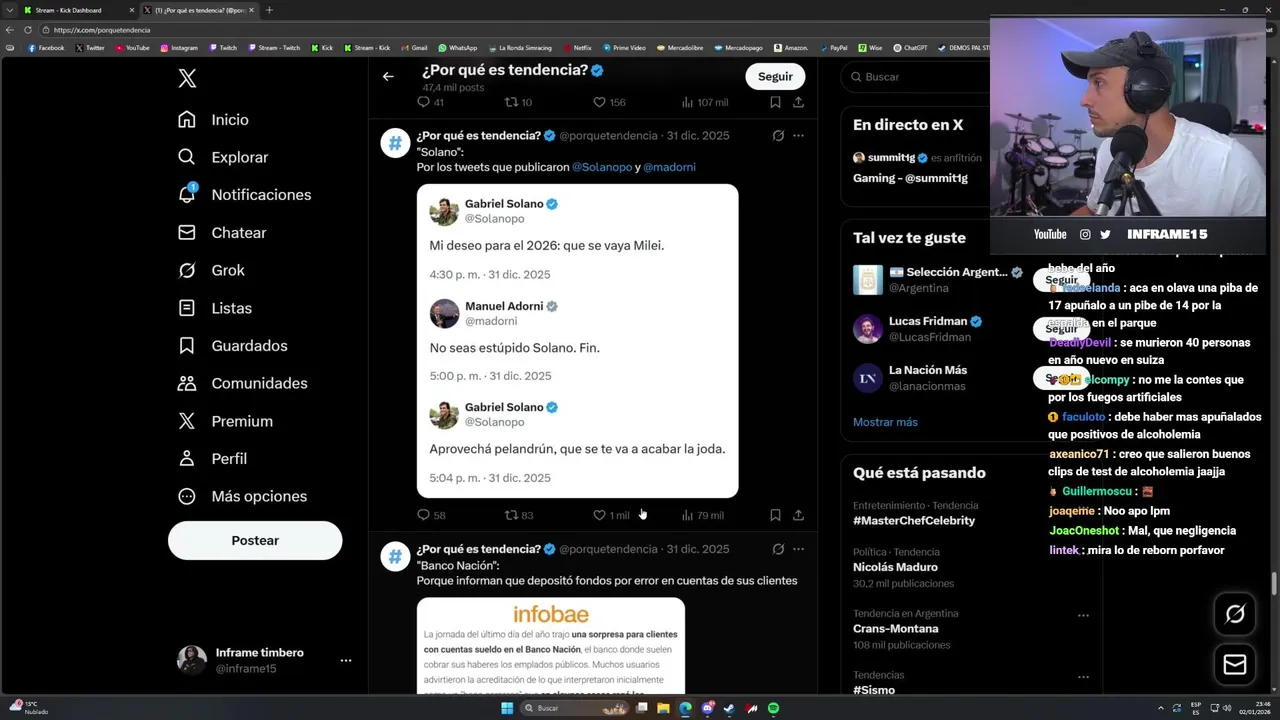1280x720 pixels.
Task: Open Perfil from the sidebar
Action: coord(212,459)
